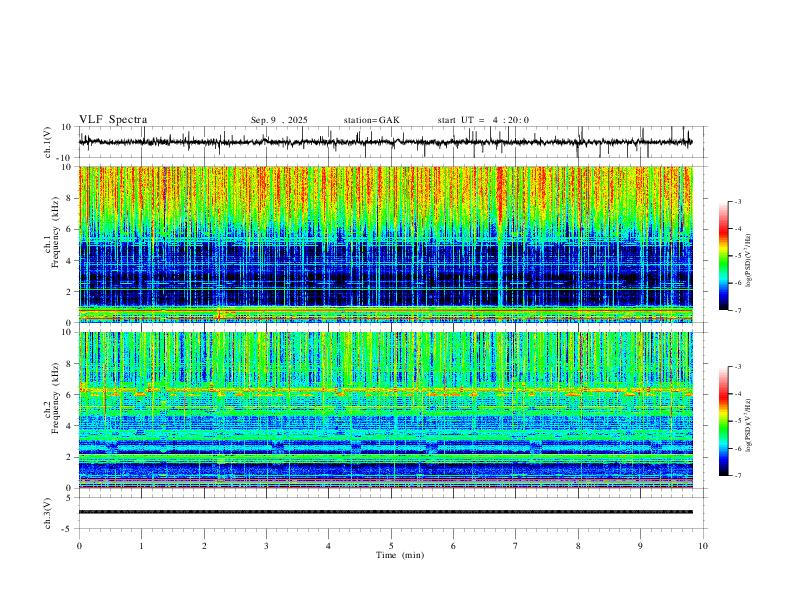Click the "station=GAK" header label
792x612 pixels.
click(371, 120)
